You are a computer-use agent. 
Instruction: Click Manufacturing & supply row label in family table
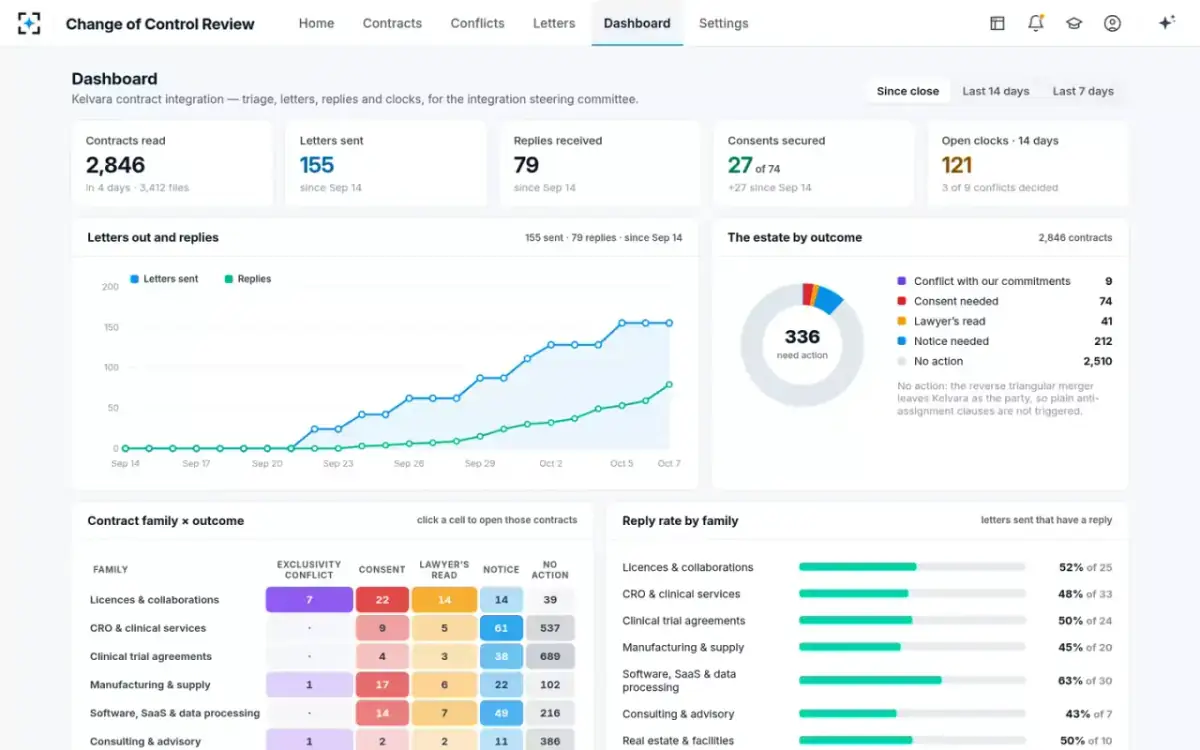pyautogui.click(x=150, y=685)
